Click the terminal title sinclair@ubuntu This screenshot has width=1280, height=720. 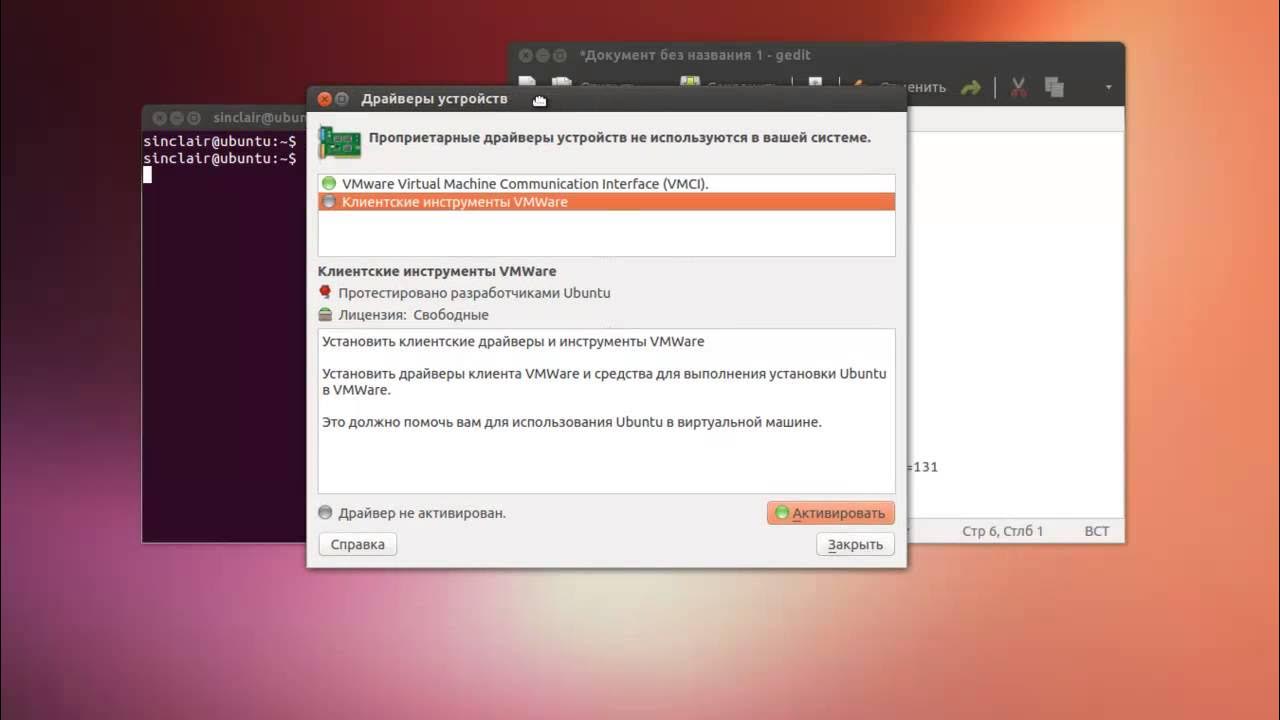(259, 117)
